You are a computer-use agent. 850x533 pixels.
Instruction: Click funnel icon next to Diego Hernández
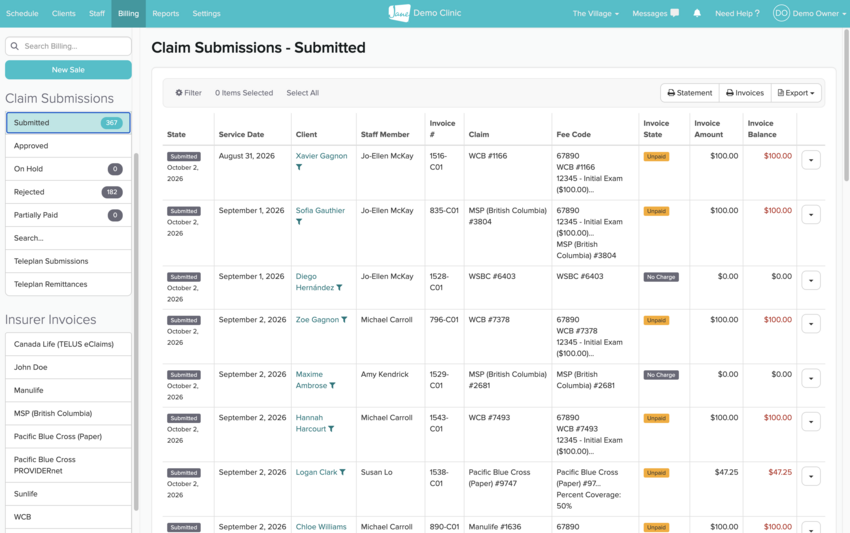(x=339, y=287)
